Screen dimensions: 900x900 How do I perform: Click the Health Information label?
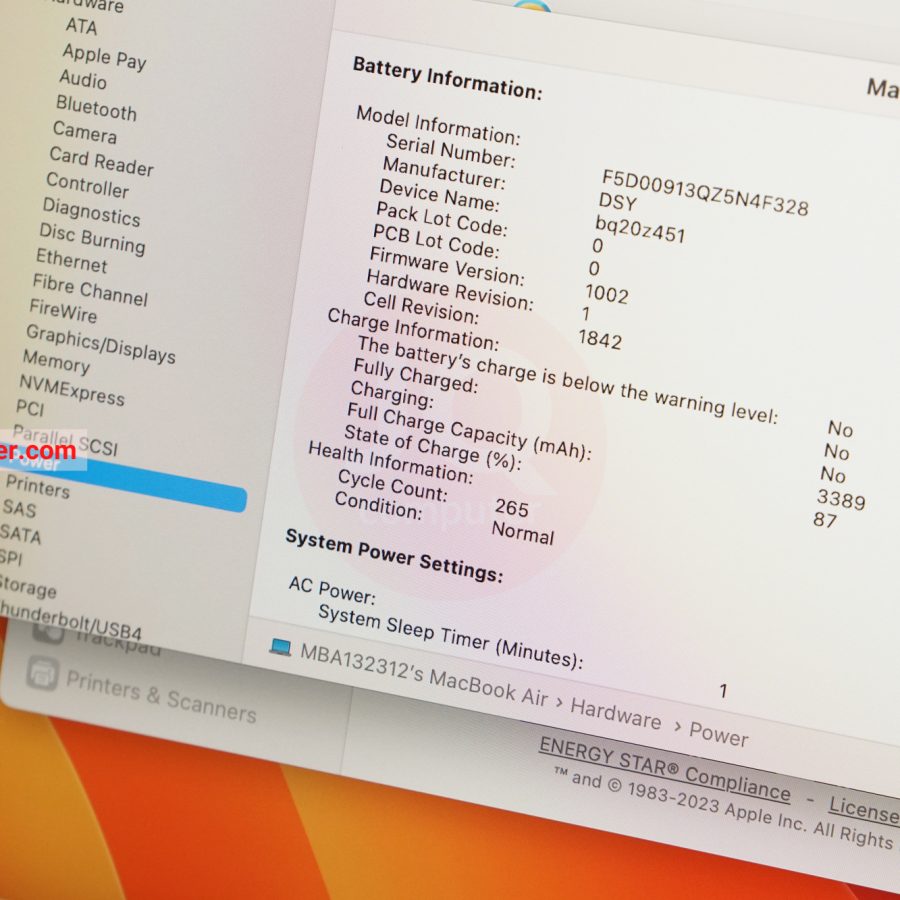click(x=391, y=462)
